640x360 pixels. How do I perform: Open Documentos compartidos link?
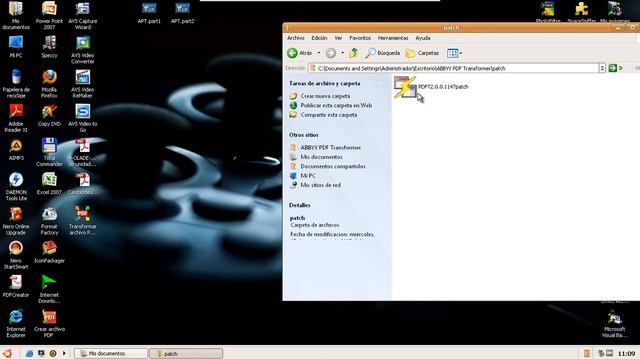[x=333, y=166]
